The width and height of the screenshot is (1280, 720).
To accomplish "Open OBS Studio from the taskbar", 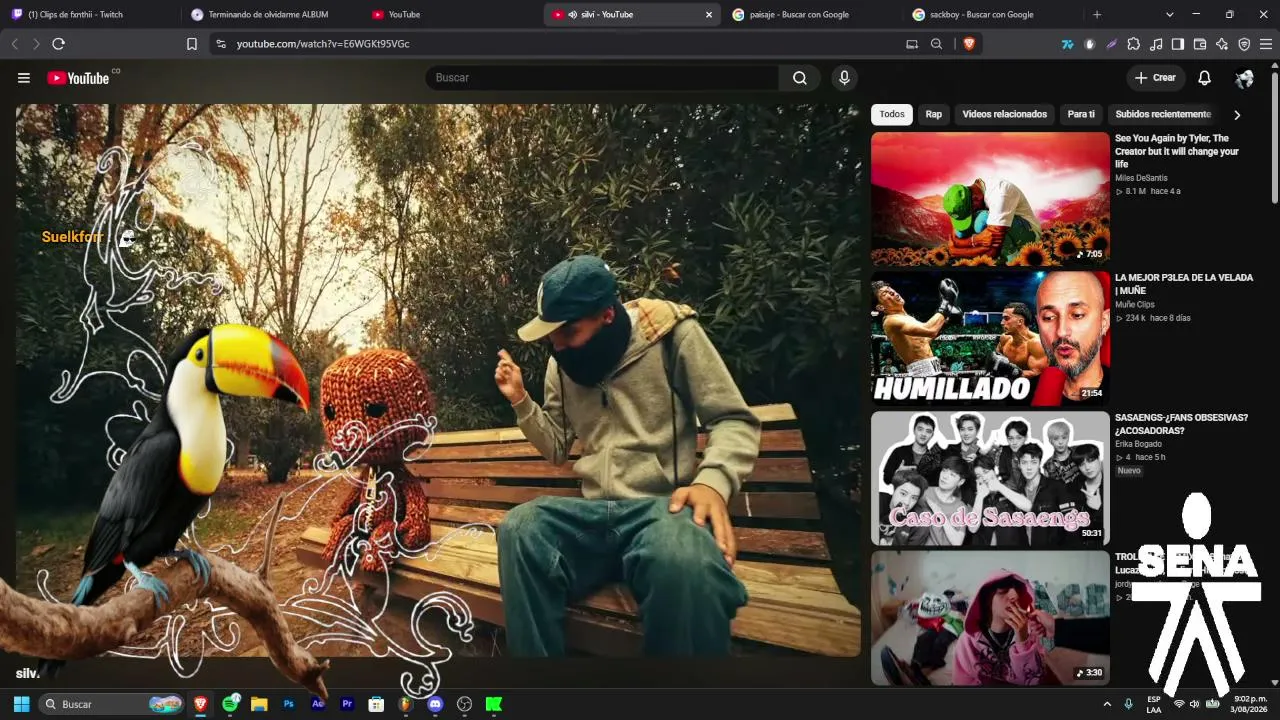I will (x=464, y=704).
